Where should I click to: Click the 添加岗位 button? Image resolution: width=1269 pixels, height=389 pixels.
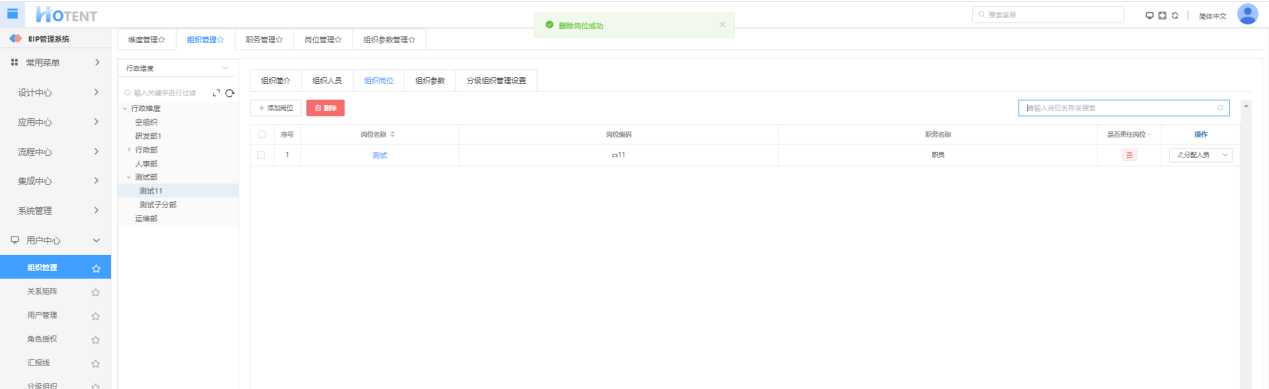(276, 107)
